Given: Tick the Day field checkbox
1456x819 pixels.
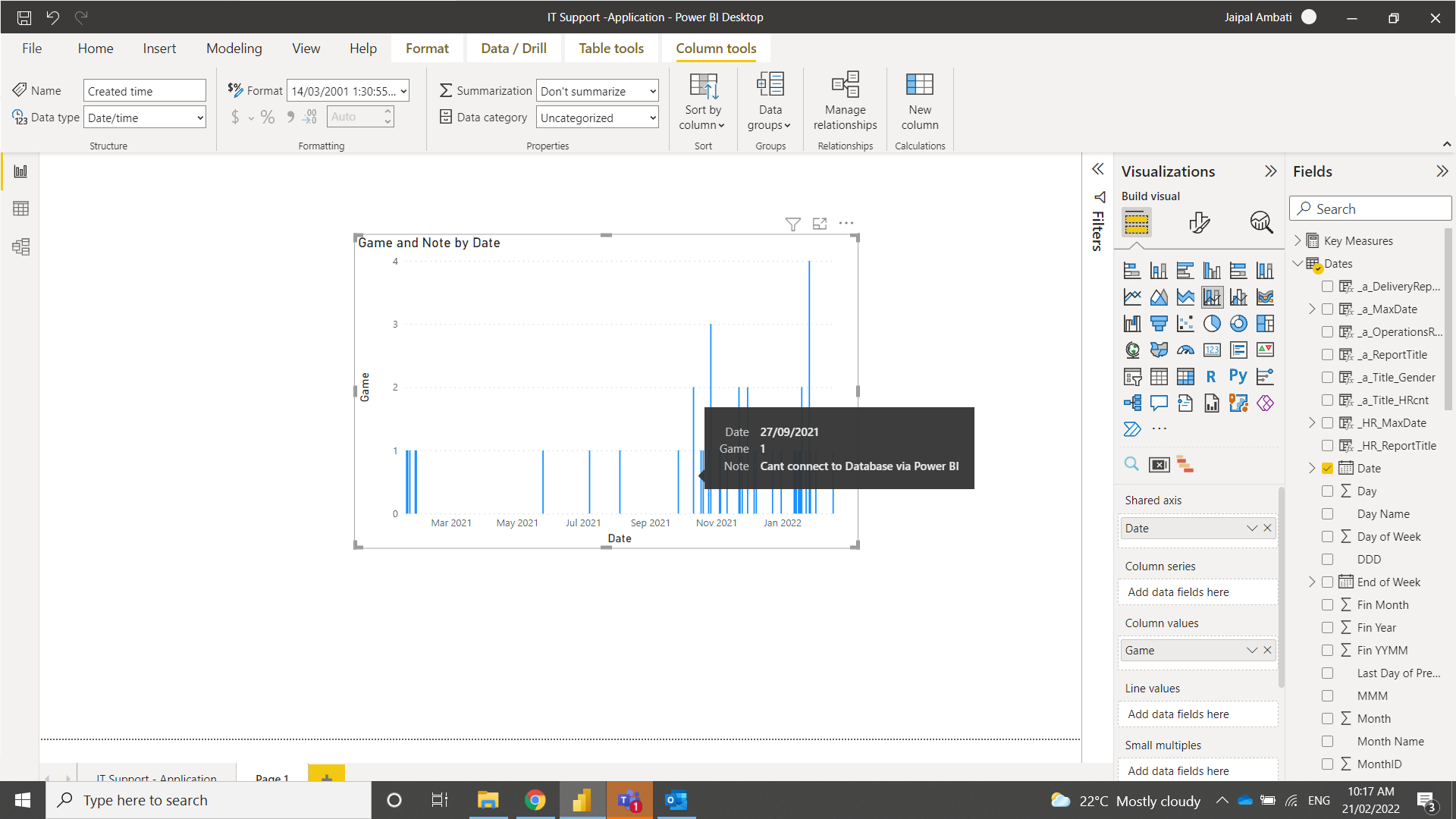Looking at the screenshot, I should (x=1327, y=491).
